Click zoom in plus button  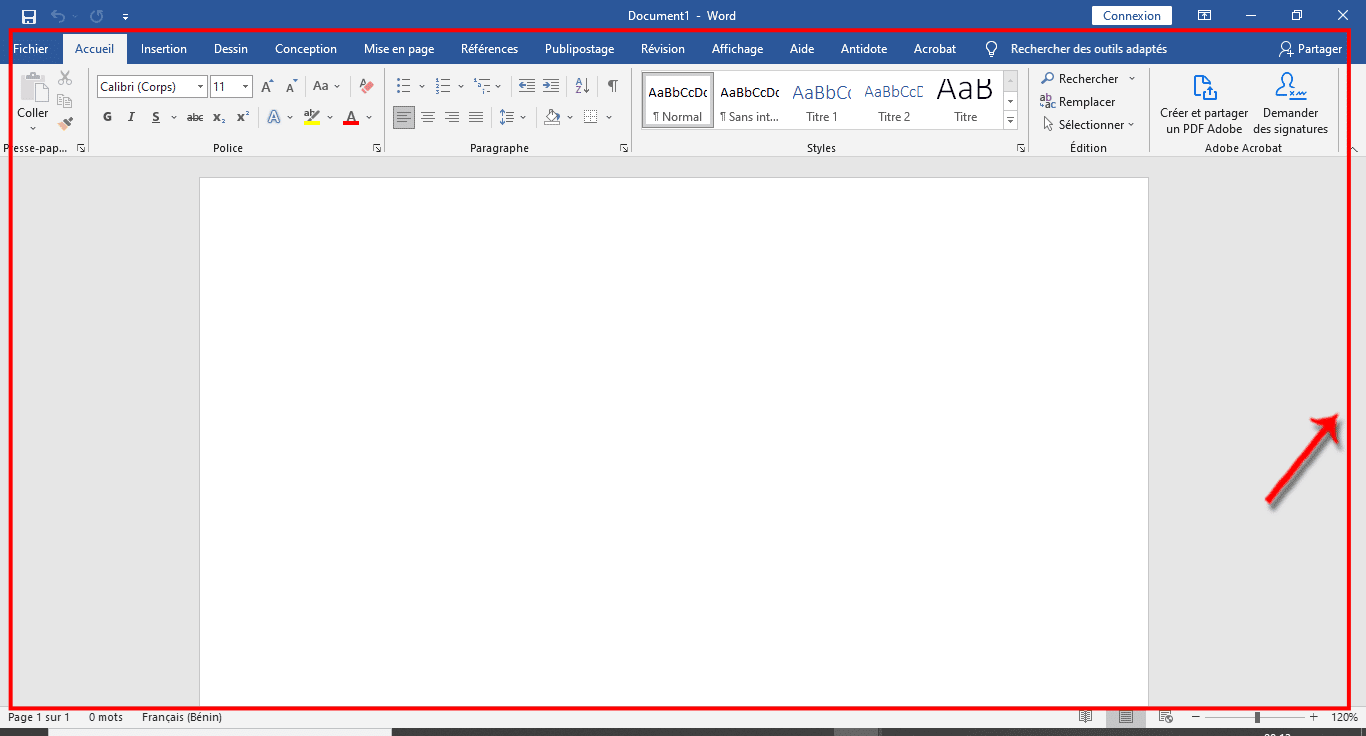tap(1314, 717)
